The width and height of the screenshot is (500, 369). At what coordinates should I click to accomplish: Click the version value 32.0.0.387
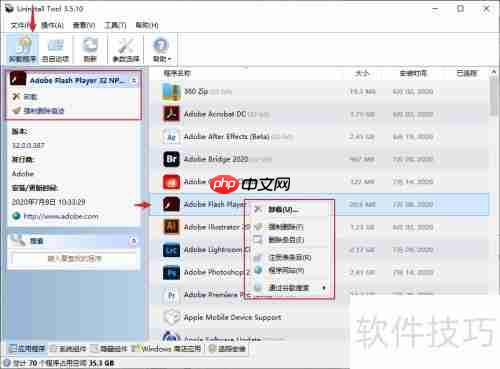click(28, 145)
